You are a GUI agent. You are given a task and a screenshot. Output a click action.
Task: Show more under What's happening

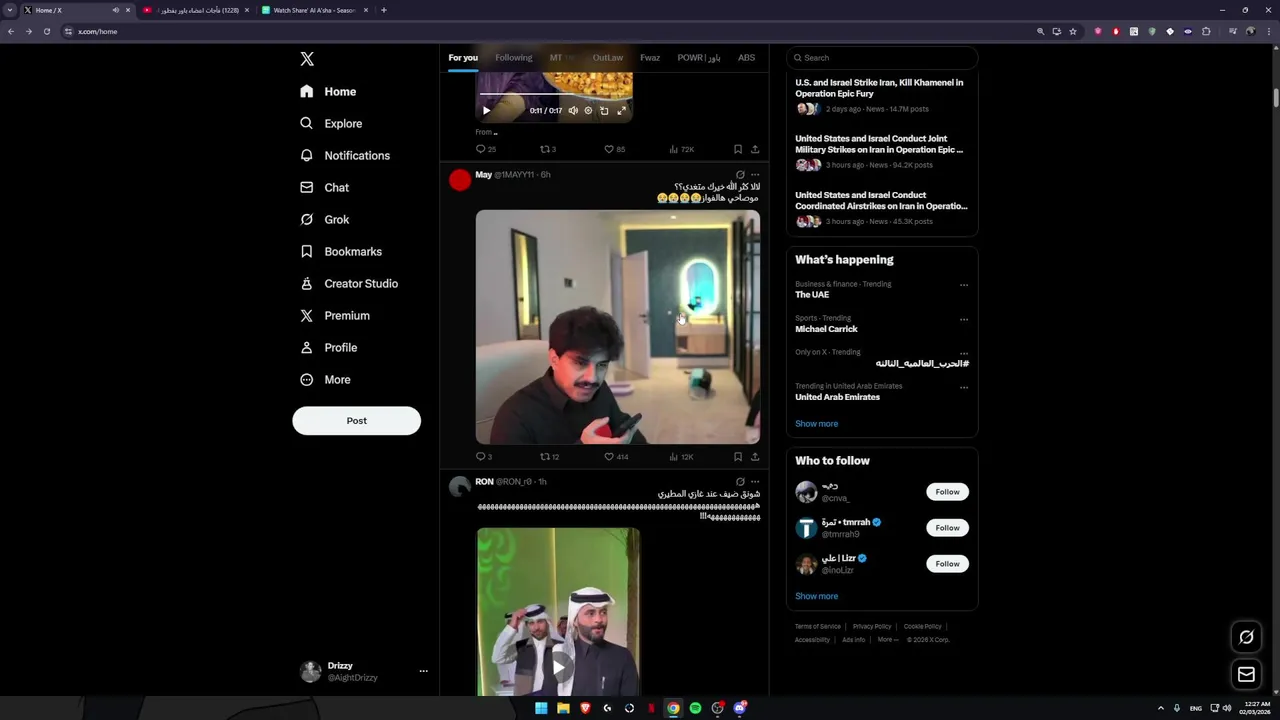coord(816,424)
